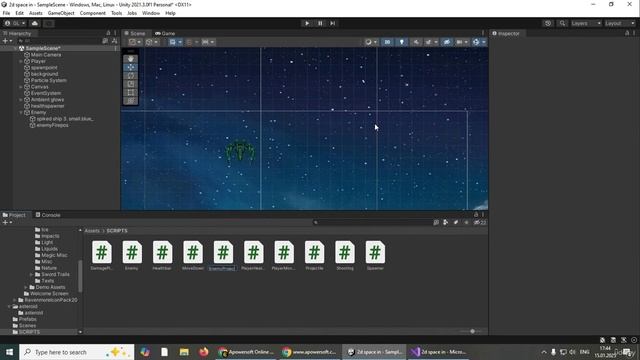Expand the Player object in Hierarchy
This screenshot has height=360, width=640.
point(21,61)
